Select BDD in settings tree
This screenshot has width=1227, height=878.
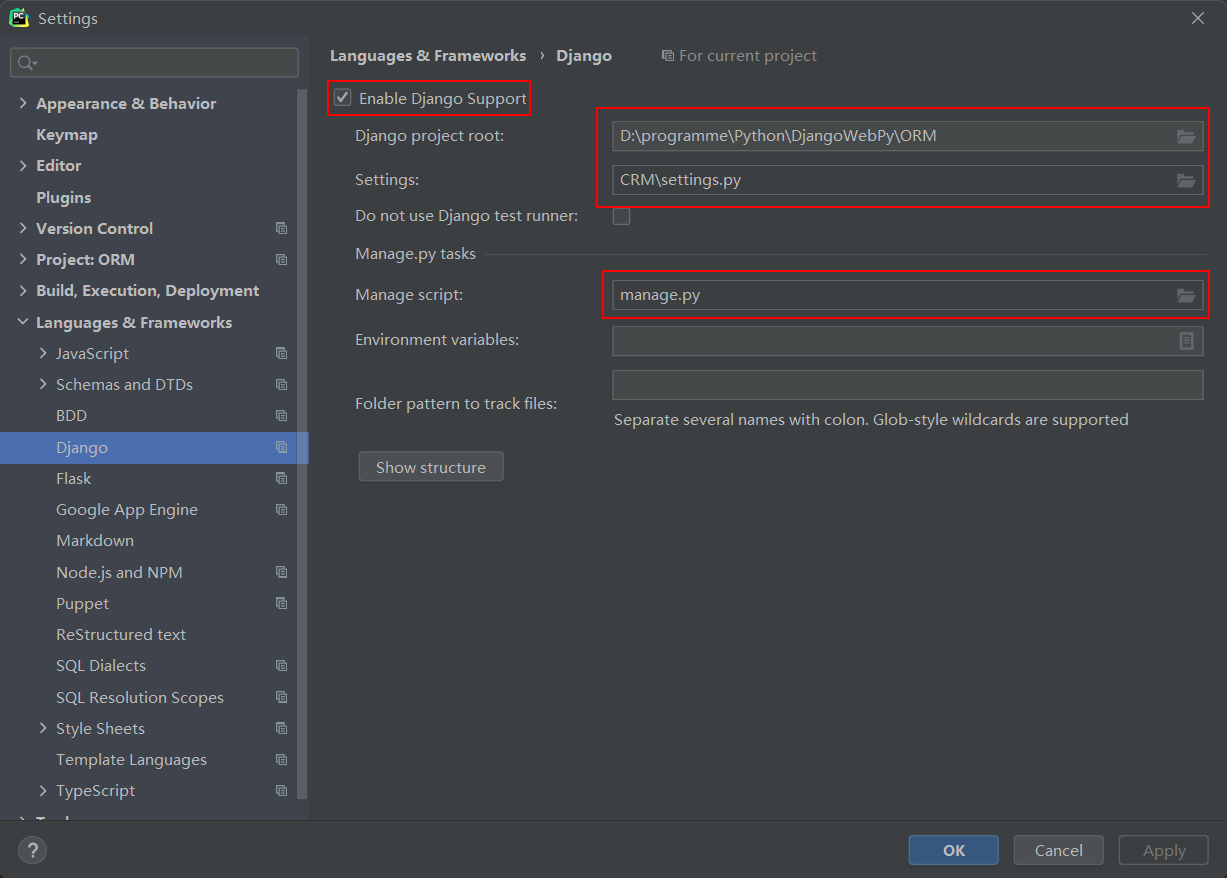71,416
